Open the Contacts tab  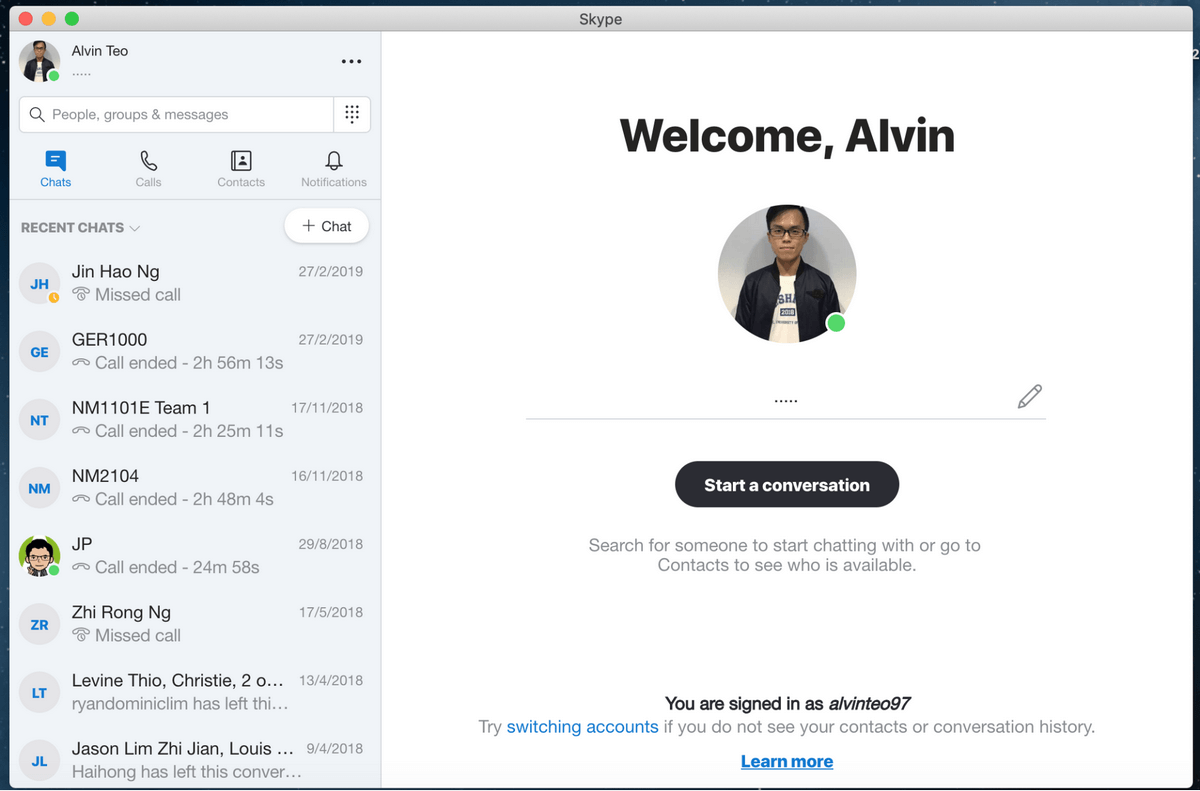pyautogui.click(x=241, y=168)
